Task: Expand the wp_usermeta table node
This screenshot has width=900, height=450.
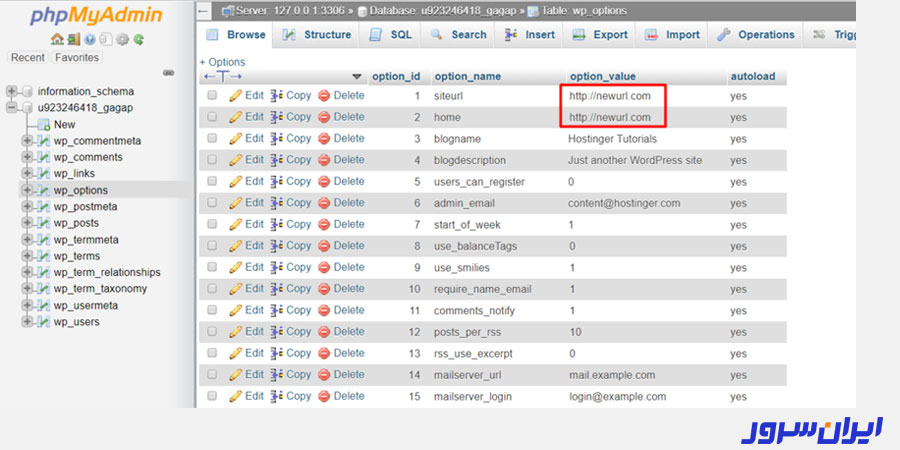Action: click(x=26, y=305)
